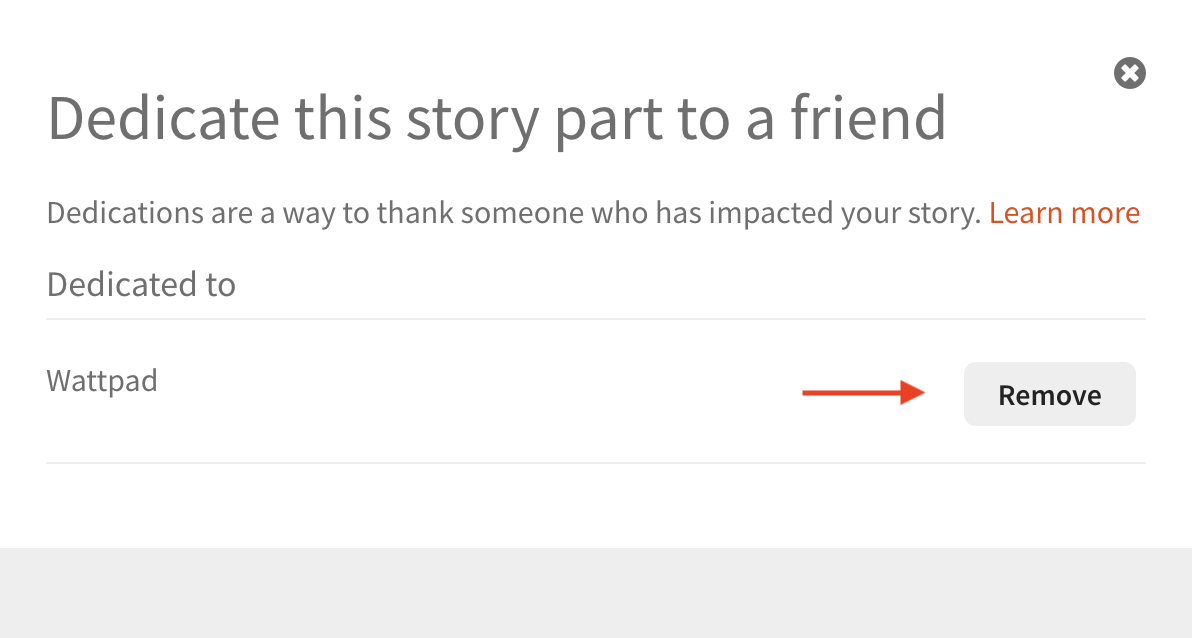Click the divider line under 'Dedicated to'
Image resolution: width=1192 pixels, height=638 pixels.
click(x=596, y=319)
